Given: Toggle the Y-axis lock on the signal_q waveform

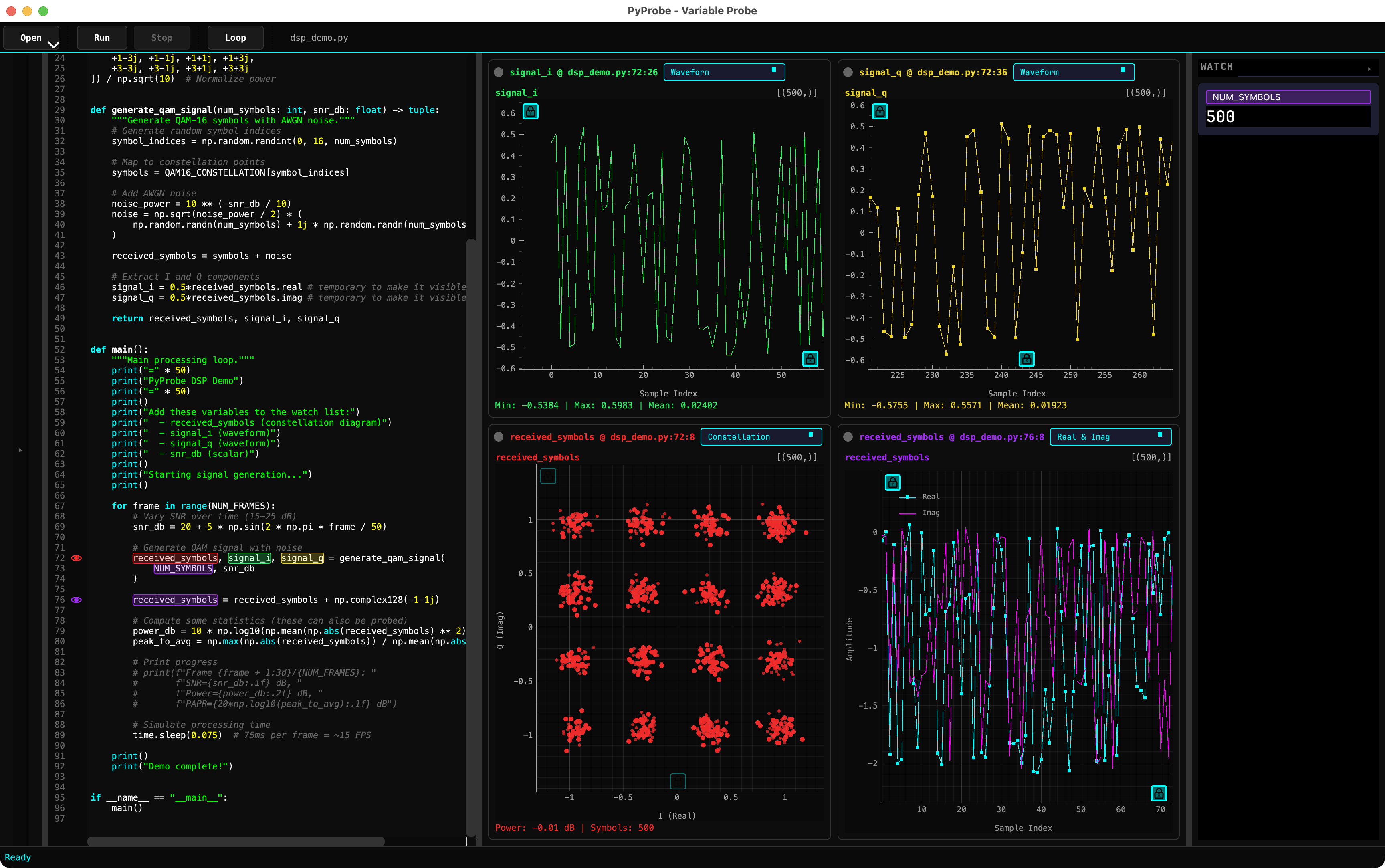Looking at the screenshot, I should pyautogui.click(x=880, y=111).
